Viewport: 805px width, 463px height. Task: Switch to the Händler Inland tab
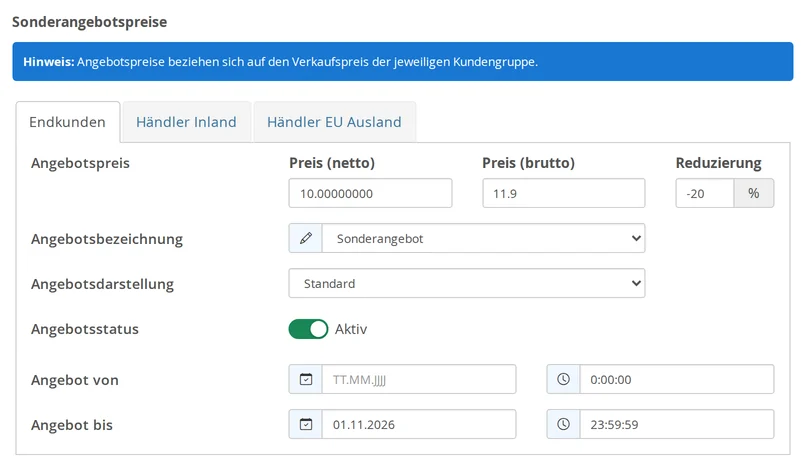[186, 122]
